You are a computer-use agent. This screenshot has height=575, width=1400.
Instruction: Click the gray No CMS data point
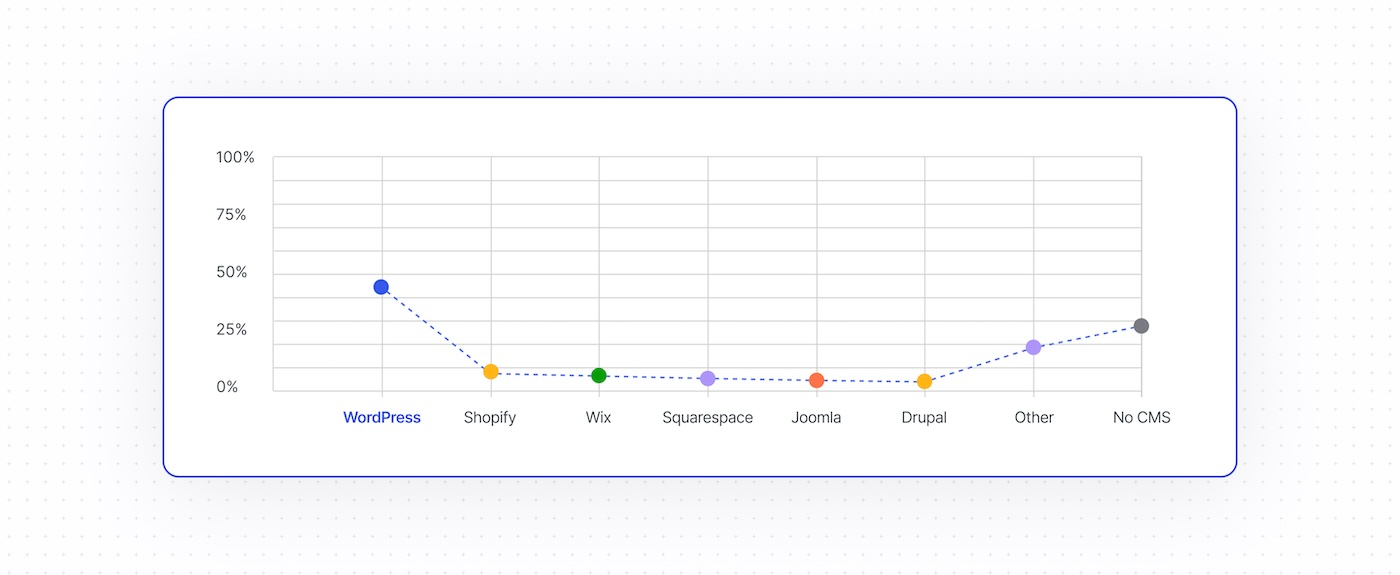(x=1141, y=326)
